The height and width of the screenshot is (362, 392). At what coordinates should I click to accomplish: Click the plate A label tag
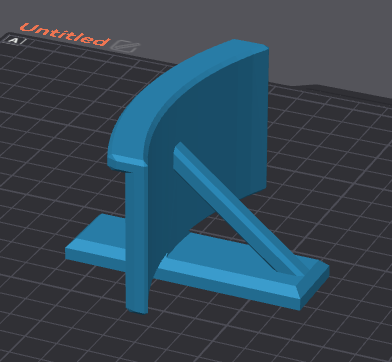pyautogui.click(x=13, y=41)
